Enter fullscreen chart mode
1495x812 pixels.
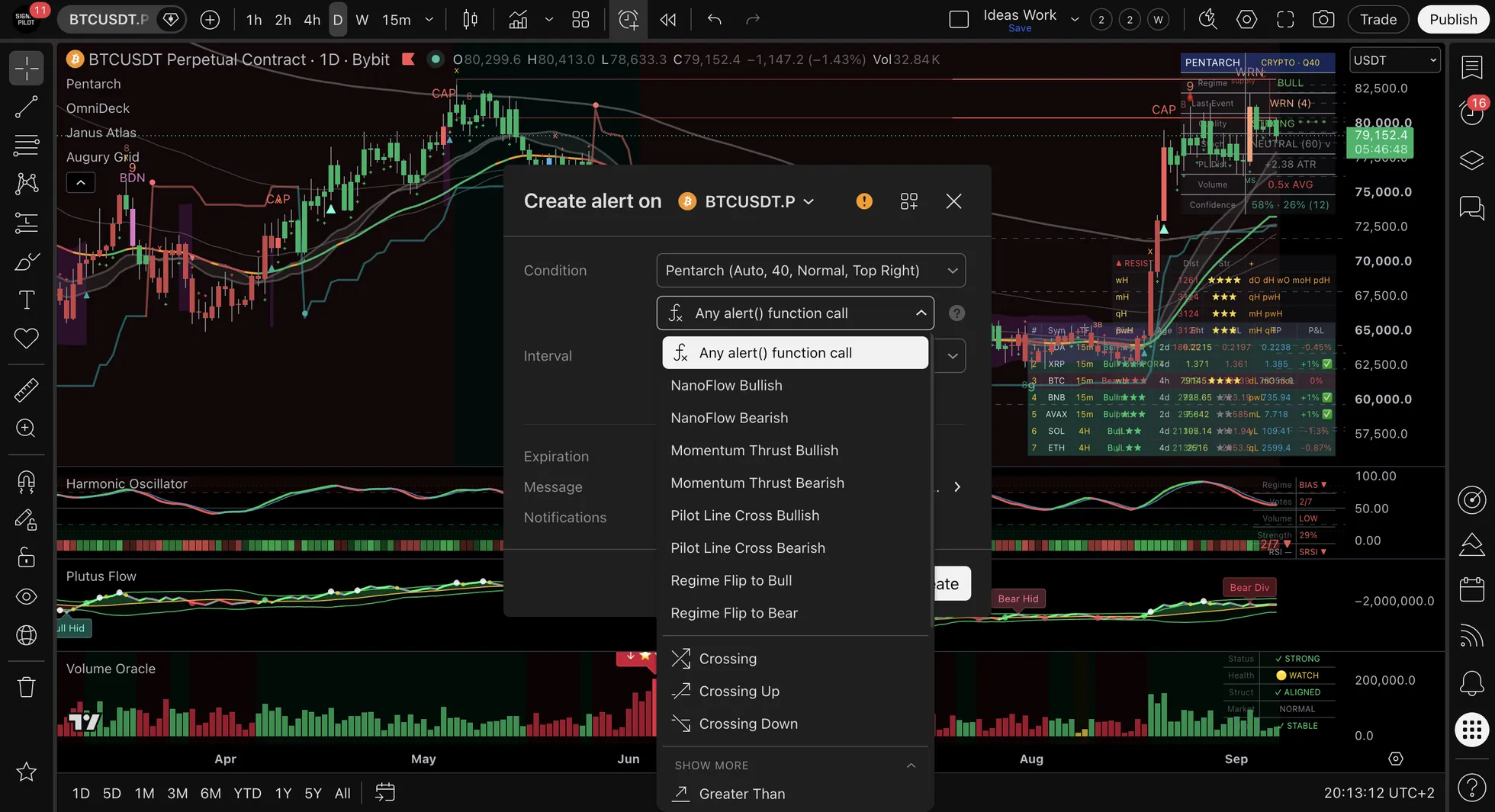[1285, 20]
